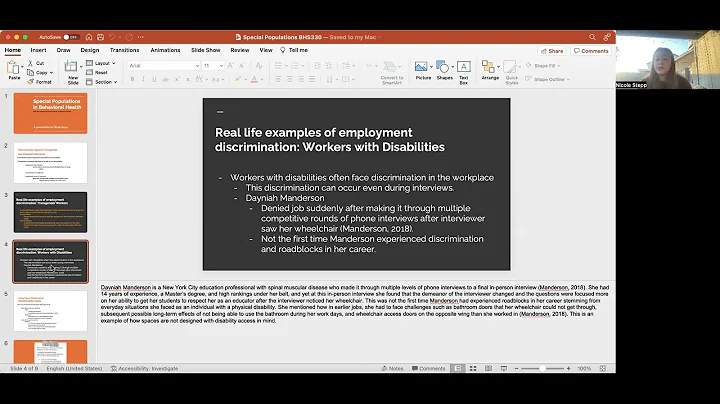
Task: Open the Layout dropdown
Action: pyautogui.click(x=101, y=63)
